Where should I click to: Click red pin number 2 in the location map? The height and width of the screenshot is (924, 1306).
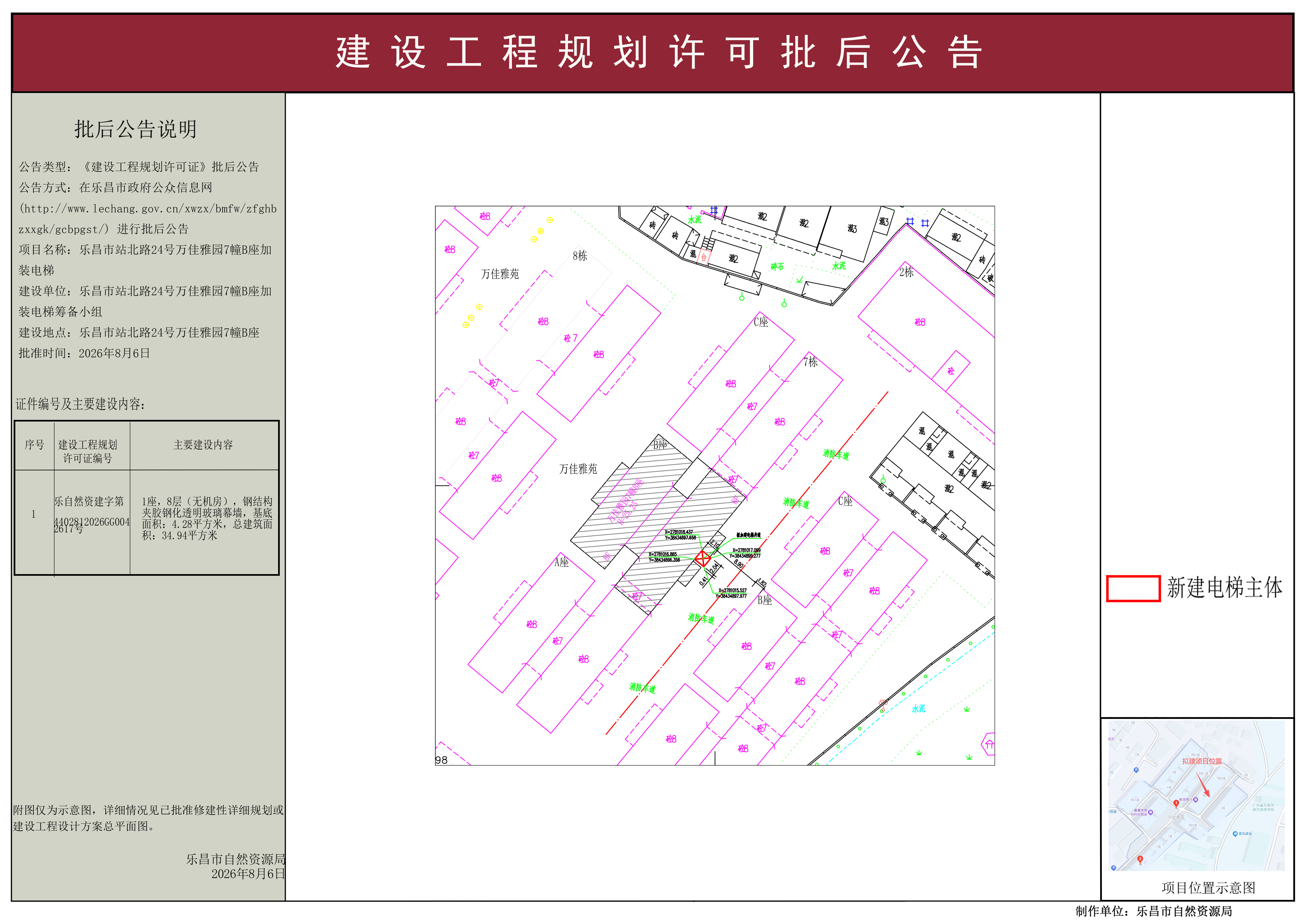click(1140, 859)
